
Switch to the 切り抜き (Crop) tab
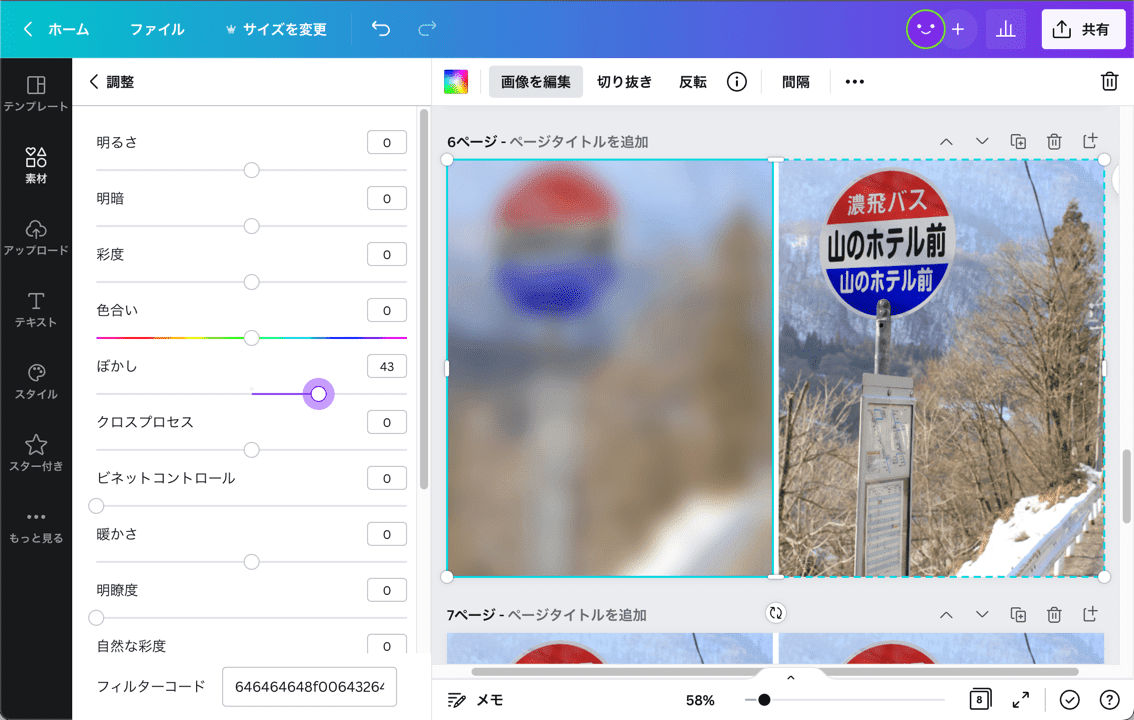pos(624,81)
